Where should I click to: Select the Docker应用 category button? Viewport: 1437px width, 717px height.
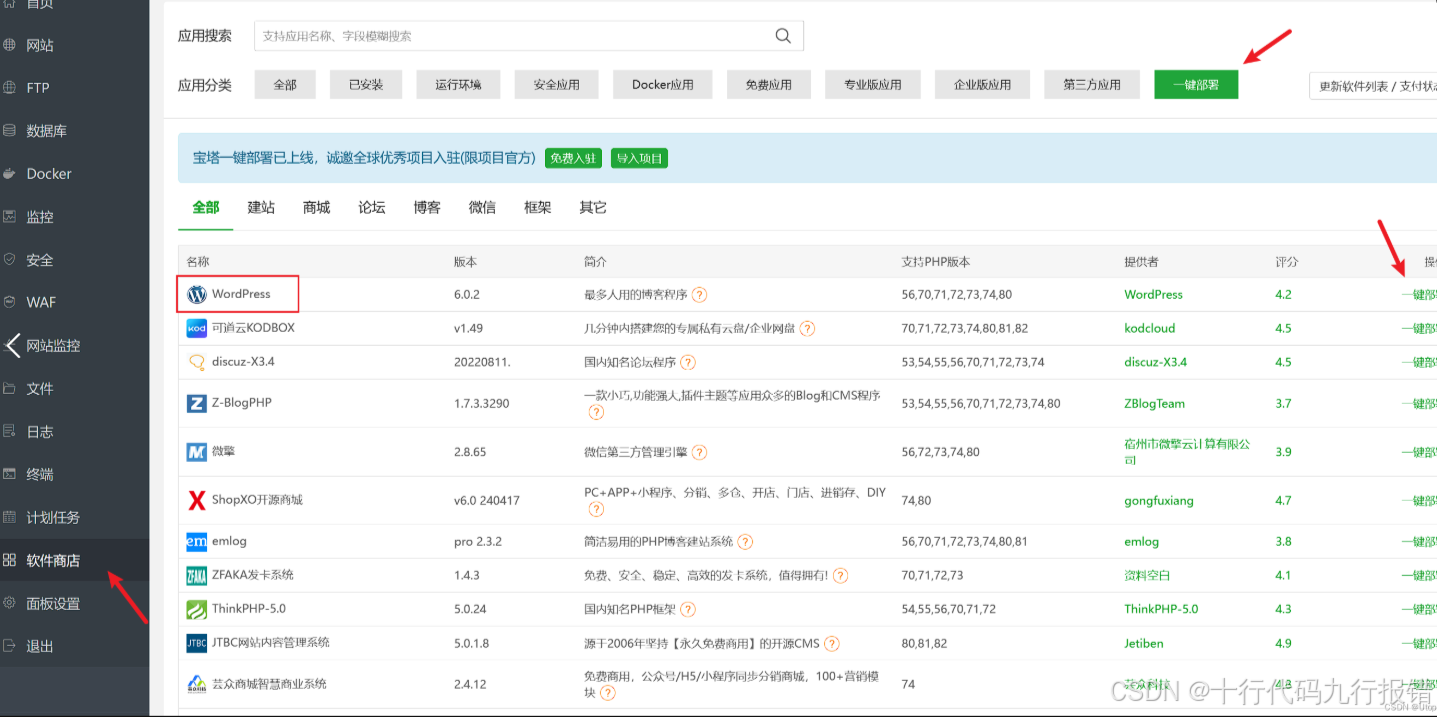coord(663,85)
